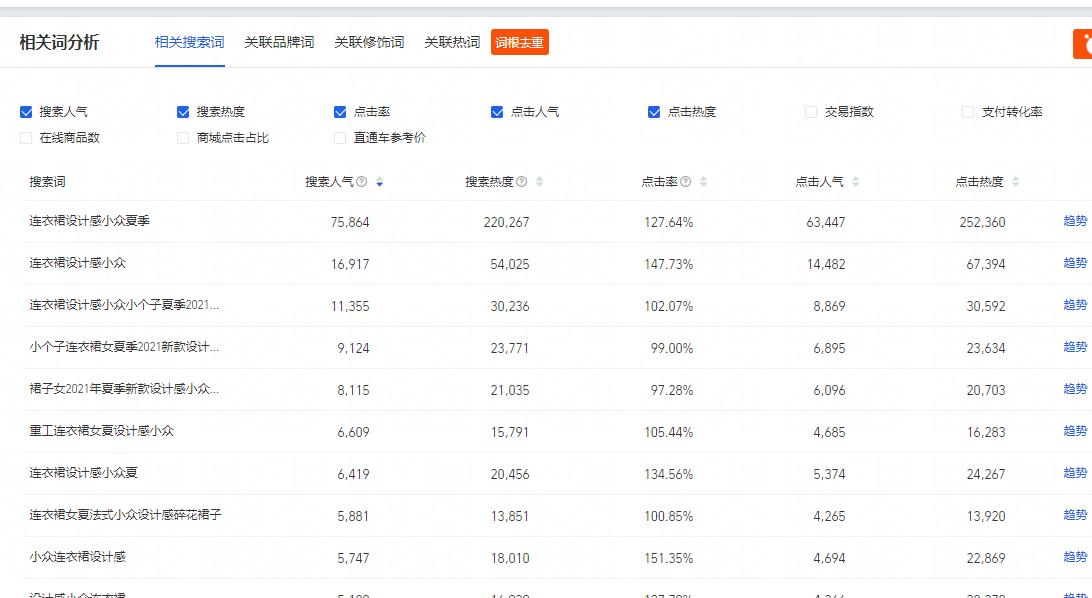Enable the 交易指数 checkbox
The height and width of the screenshot is (598, 1092).
pyautogui.click(x=810, y=112)
